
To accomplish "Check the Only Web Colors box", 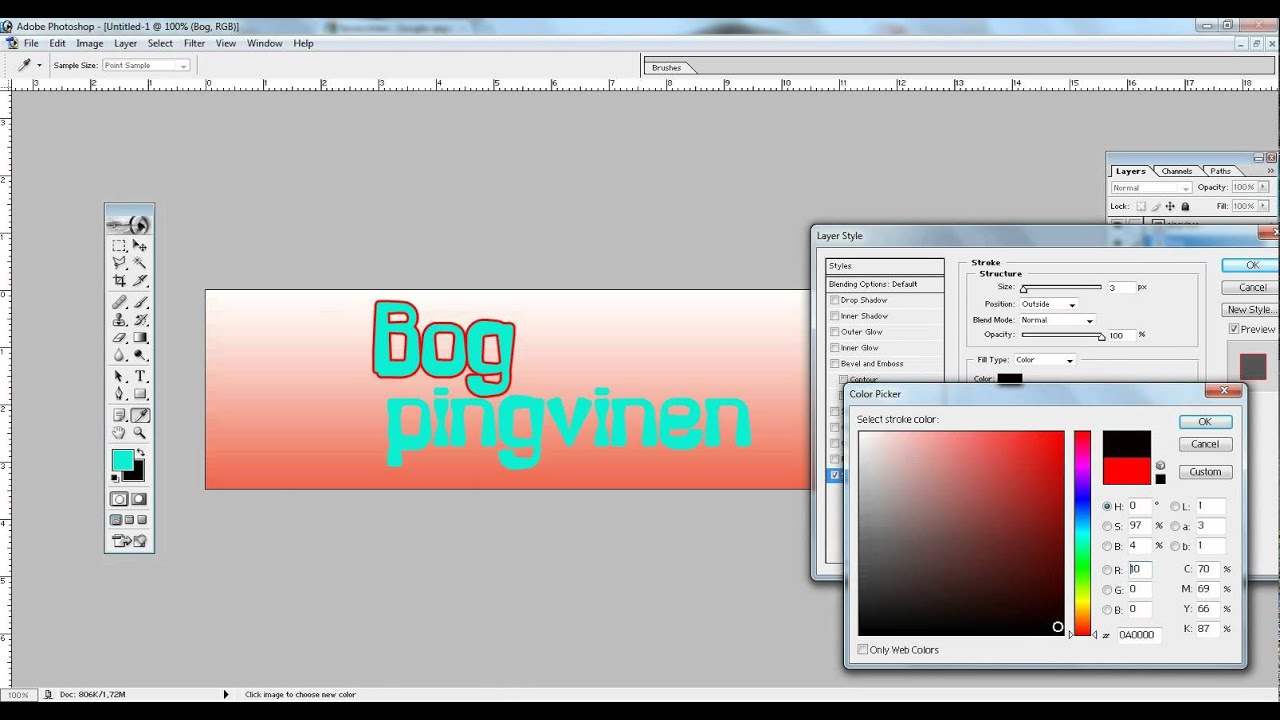I will (863, 650).
